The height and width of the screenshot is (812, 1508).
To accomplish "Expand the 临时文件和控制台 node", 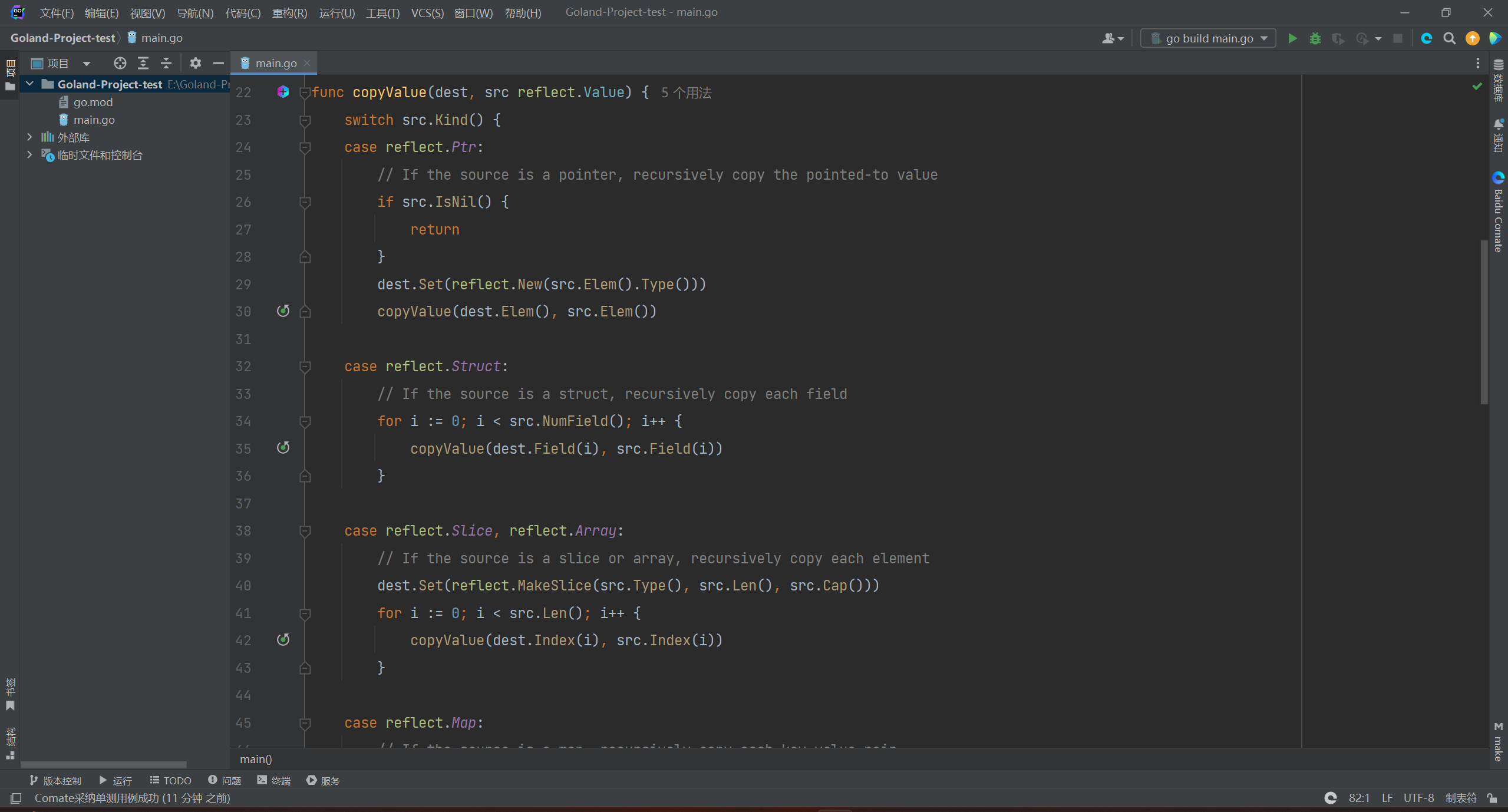I will pyautogui.click(x=29, y=155).
